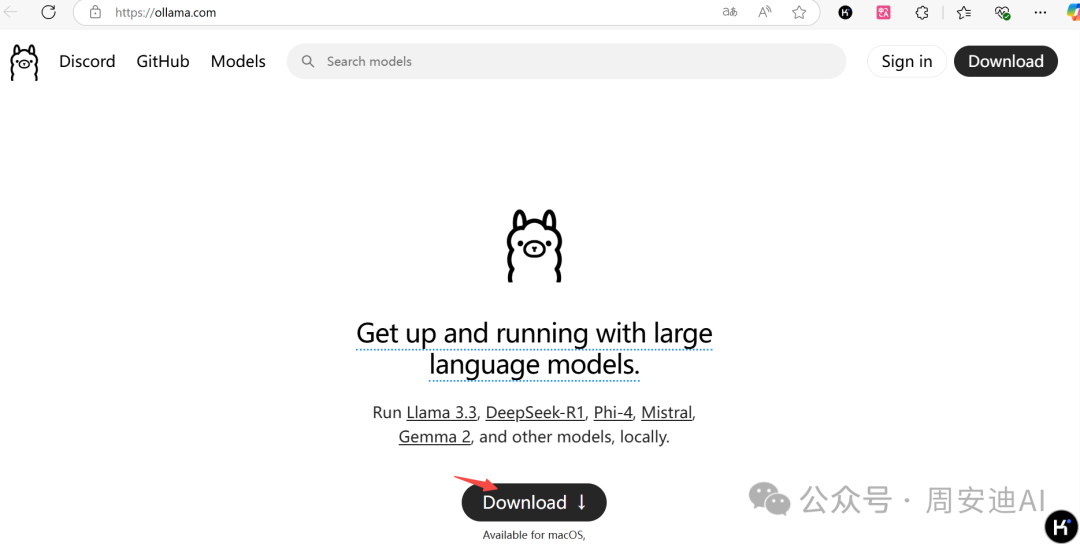Click the floating K badge bottom-right
This screenshot has height=544, width=1080.
pyautogui.click(x=1061, y=527)
